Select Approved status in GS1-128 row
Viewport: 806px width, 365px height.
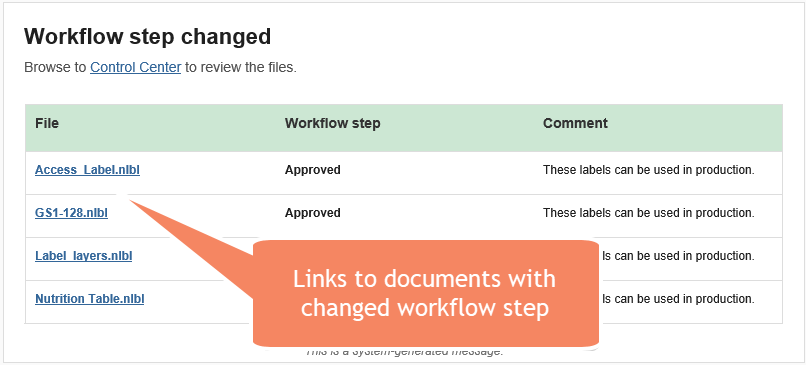313,212
